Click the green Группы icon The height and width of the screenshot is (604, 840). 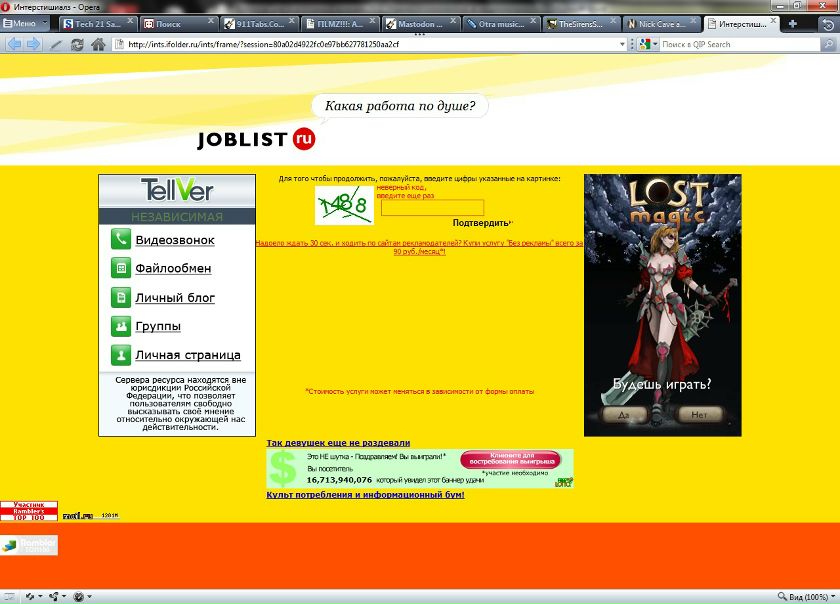coord(120,326)
